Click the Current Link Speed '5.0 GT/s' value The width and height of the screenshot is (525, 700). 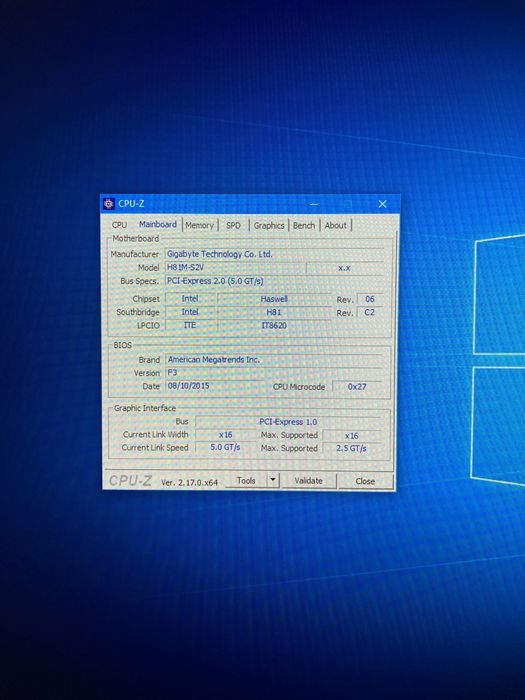[225, 447]
